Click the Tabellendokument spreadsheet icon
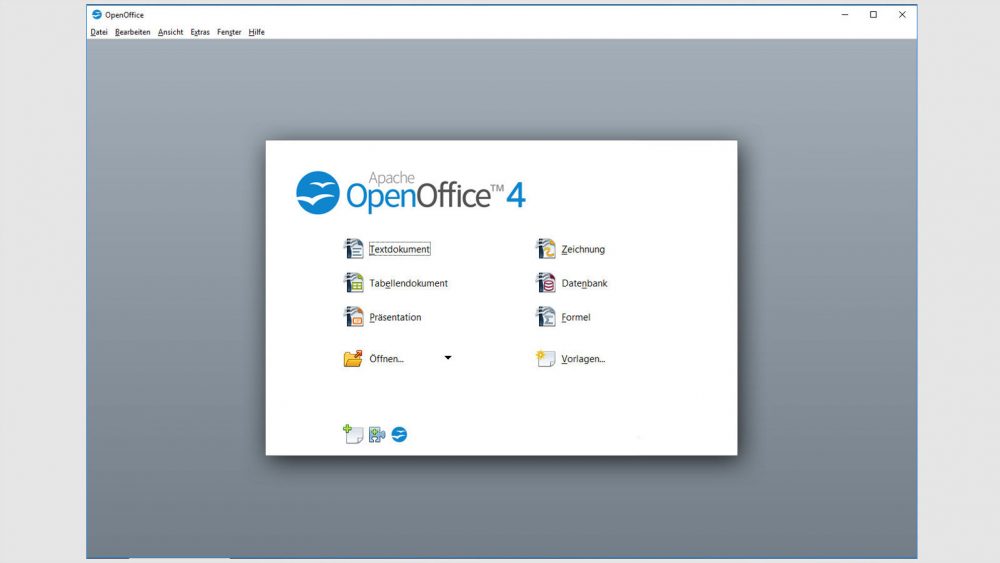Image resolution: width=1000 pixels, height=563 pixels. (x=353, y=283)
